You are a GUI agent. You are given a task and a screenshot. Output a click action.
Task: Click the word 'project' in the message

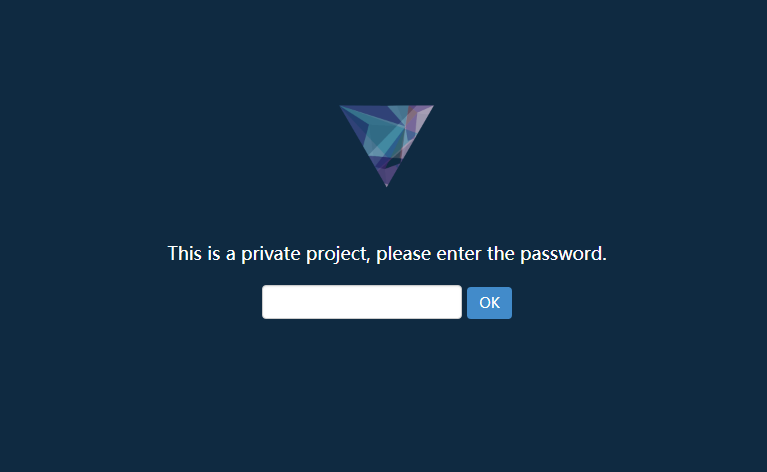click(x=337, y=254)
